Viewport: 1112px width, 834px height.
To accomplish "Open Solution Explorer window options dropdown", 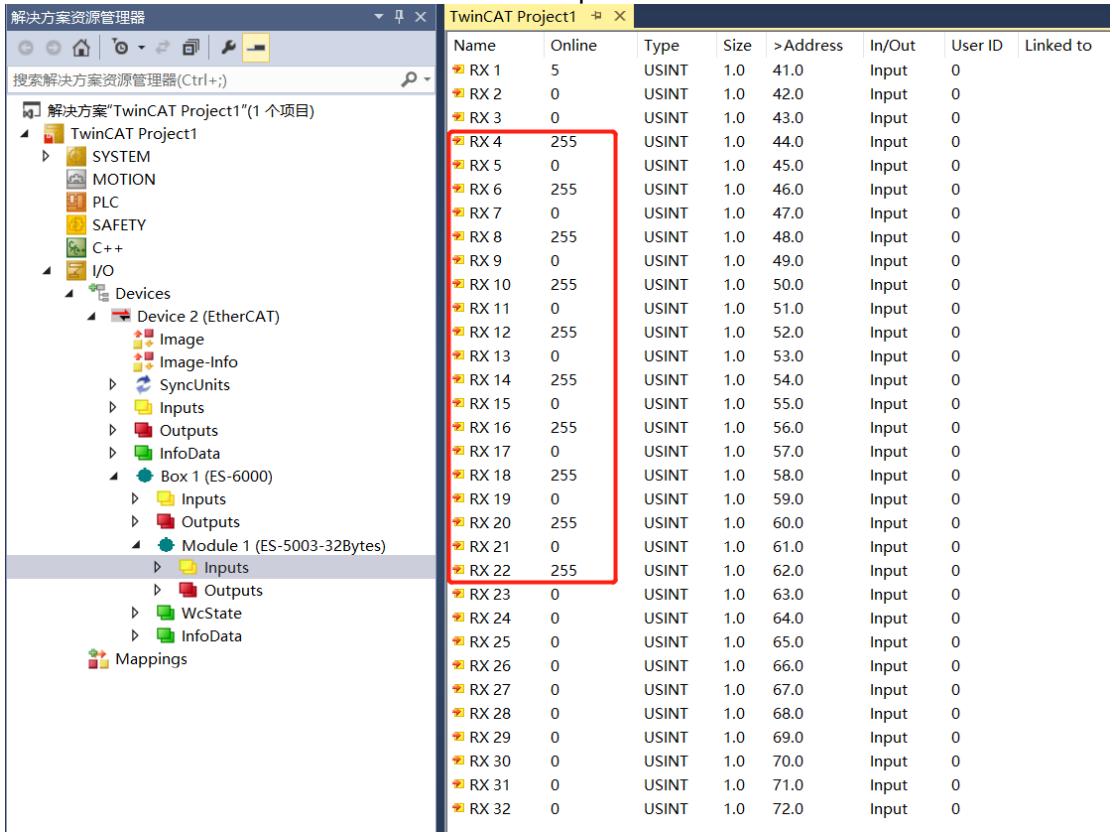I will point(379,16).
